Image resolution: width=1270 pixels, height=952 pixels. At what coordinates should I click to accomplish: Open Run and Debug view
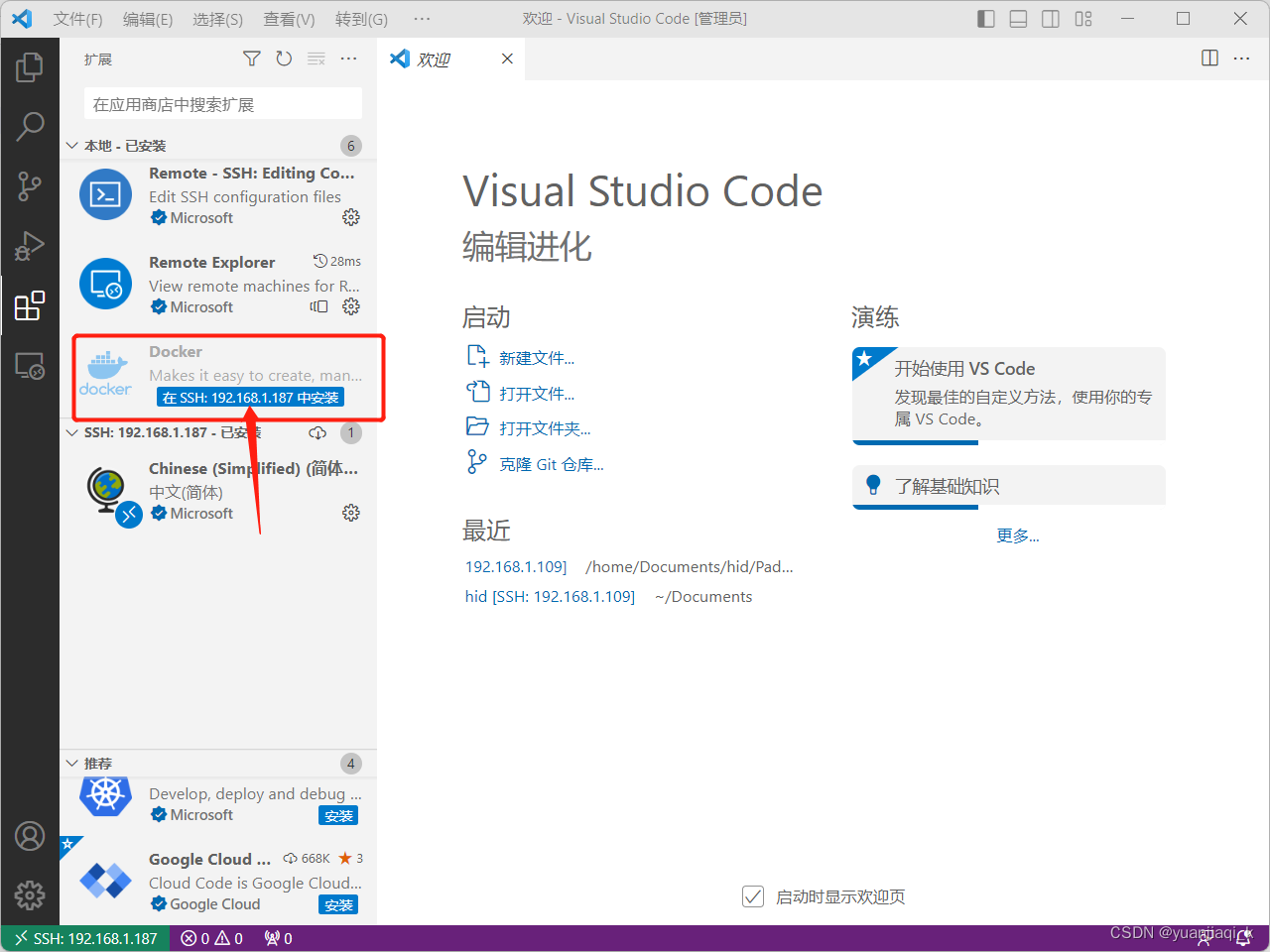30,245
